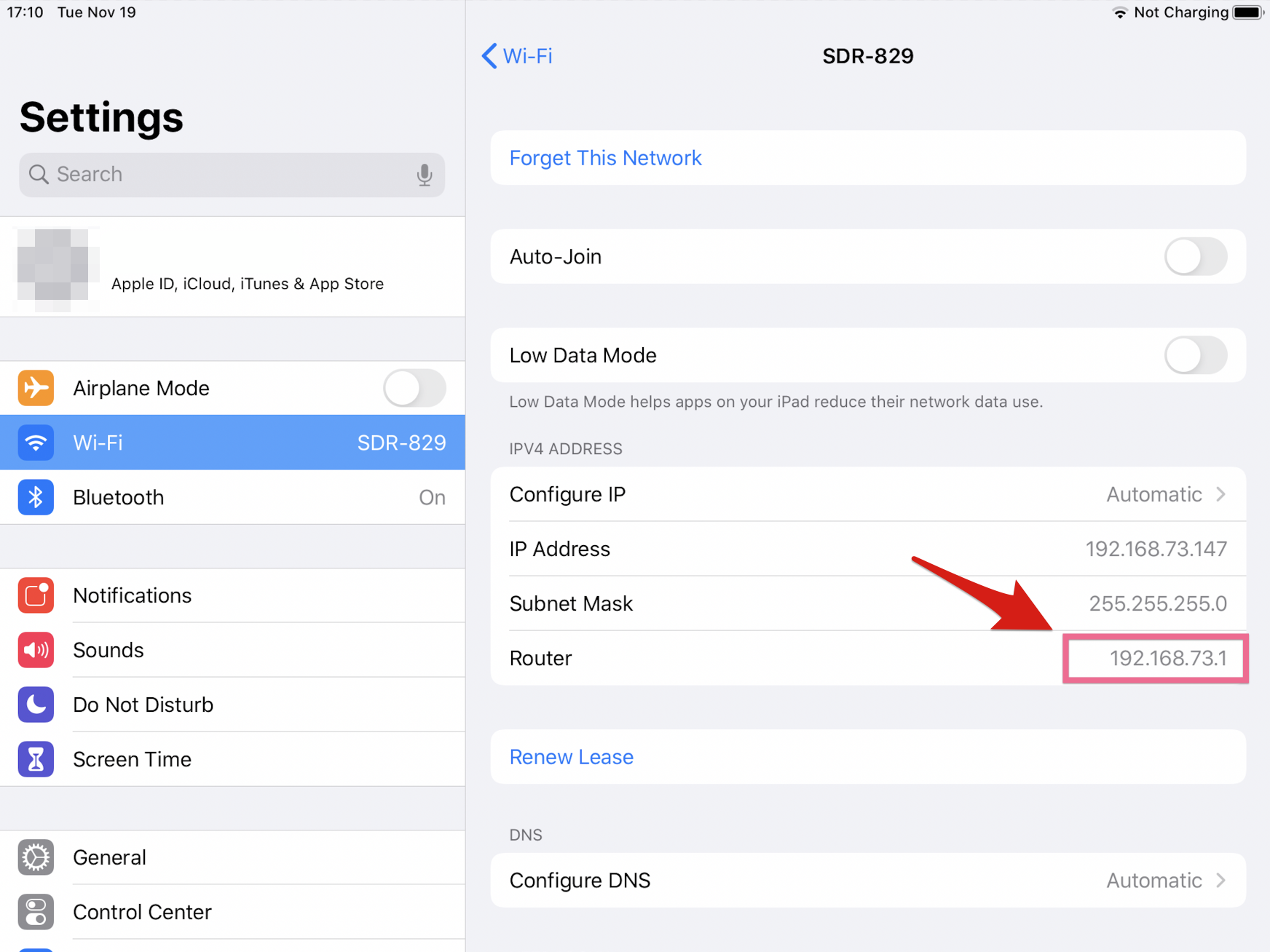Screen dimensions: 1270x952
Task: Tap the IP Address value 192.168.73.147
Action: [1156, 549]
